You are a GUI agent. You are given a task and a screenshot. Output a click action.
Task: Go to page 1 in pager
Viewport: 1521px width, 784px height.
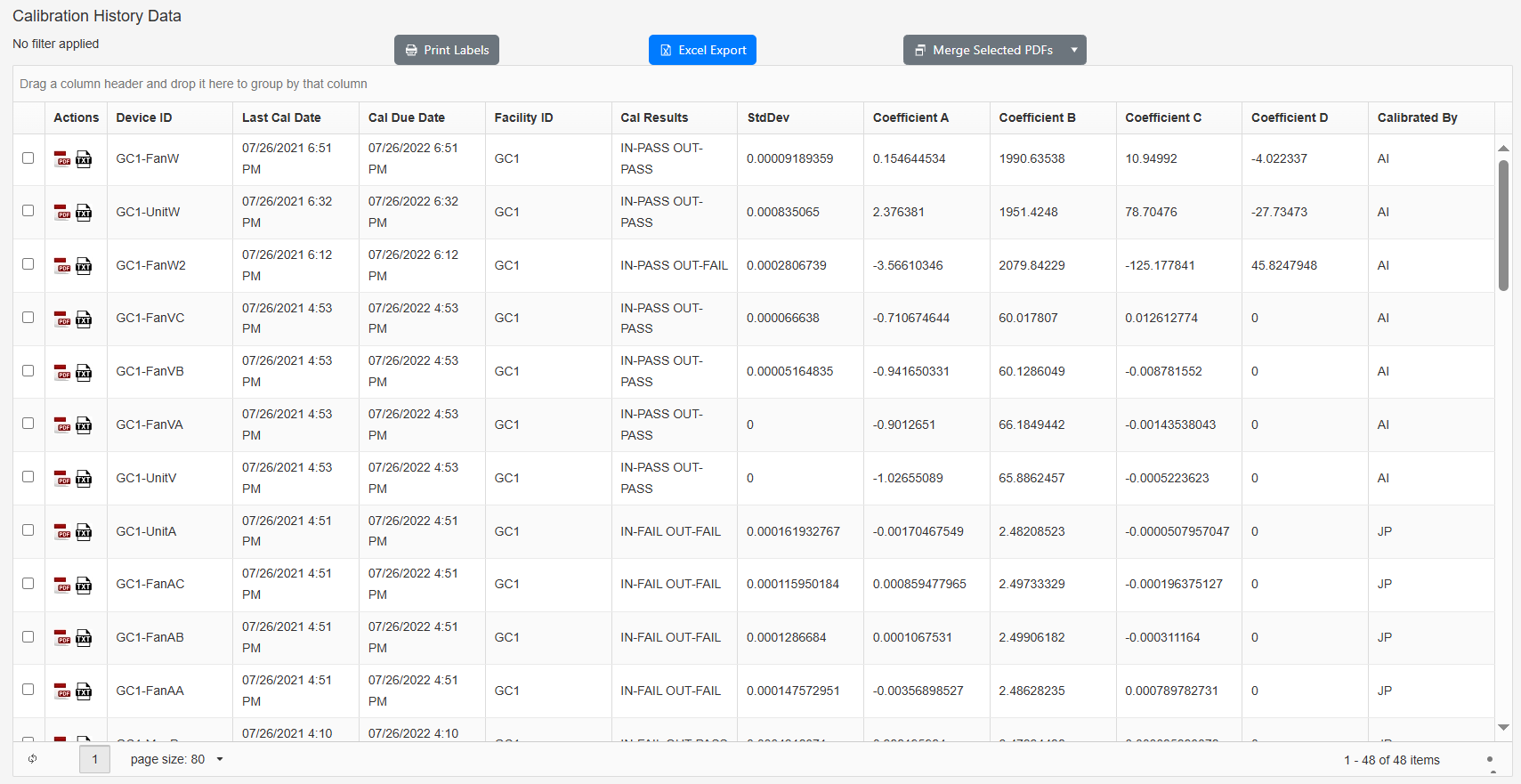(95, 759)
